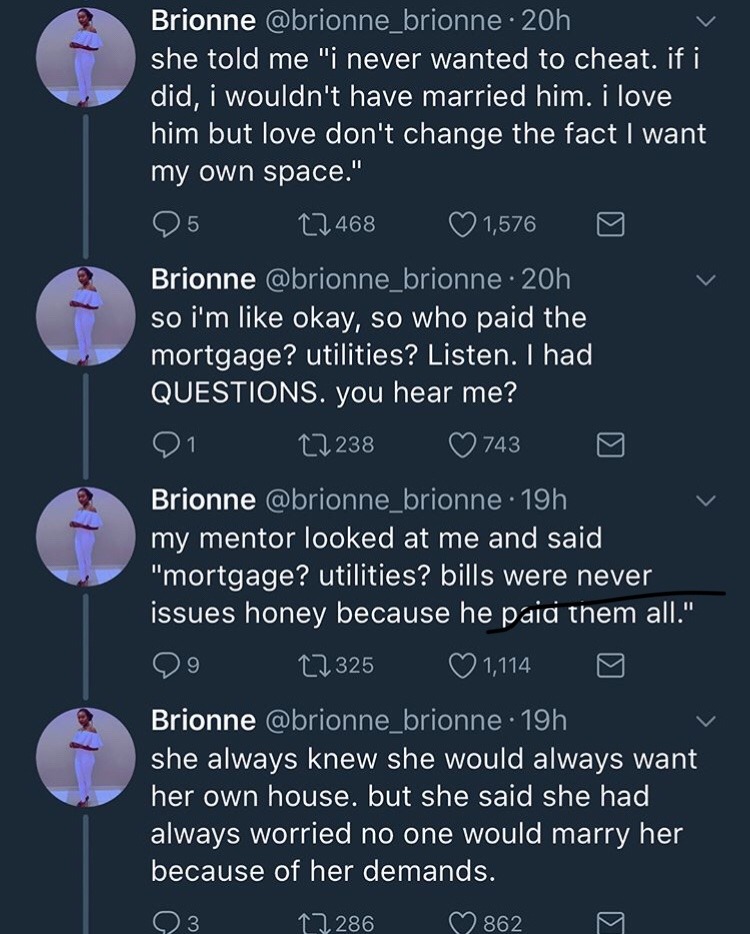Expand the chevron on the "own house" tweet

coord(705,721)
